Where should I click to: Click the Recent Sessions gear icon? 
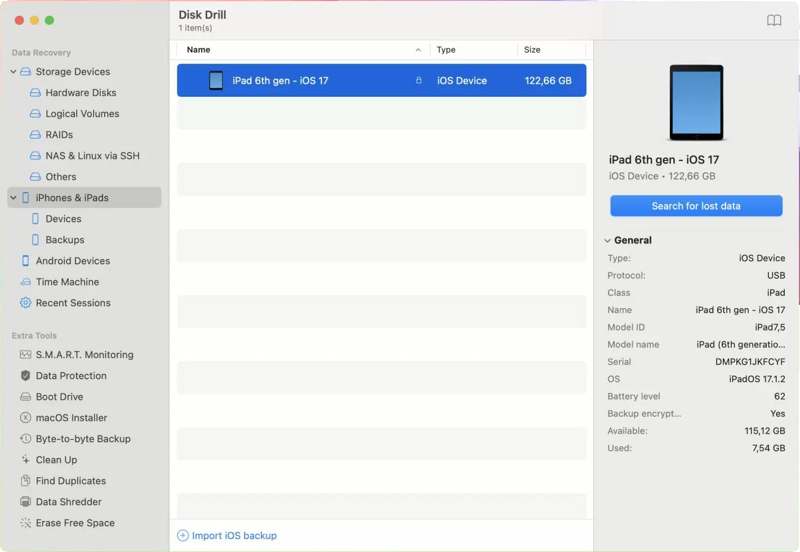pos(26,303)
